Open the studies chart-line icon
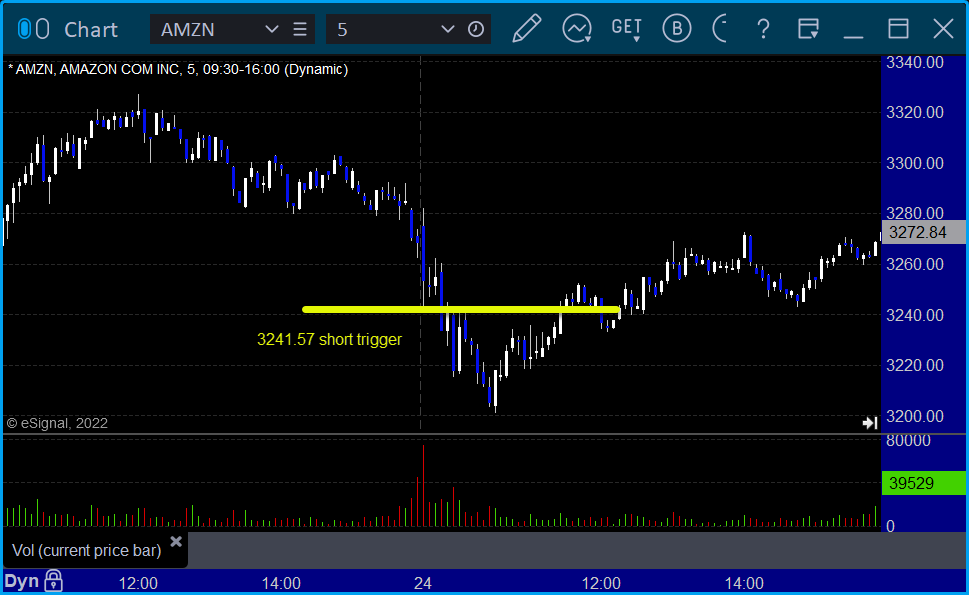Image resolution: width=969 pixels, height=595 pixels. pyautogui.click(x=577, y=28)
